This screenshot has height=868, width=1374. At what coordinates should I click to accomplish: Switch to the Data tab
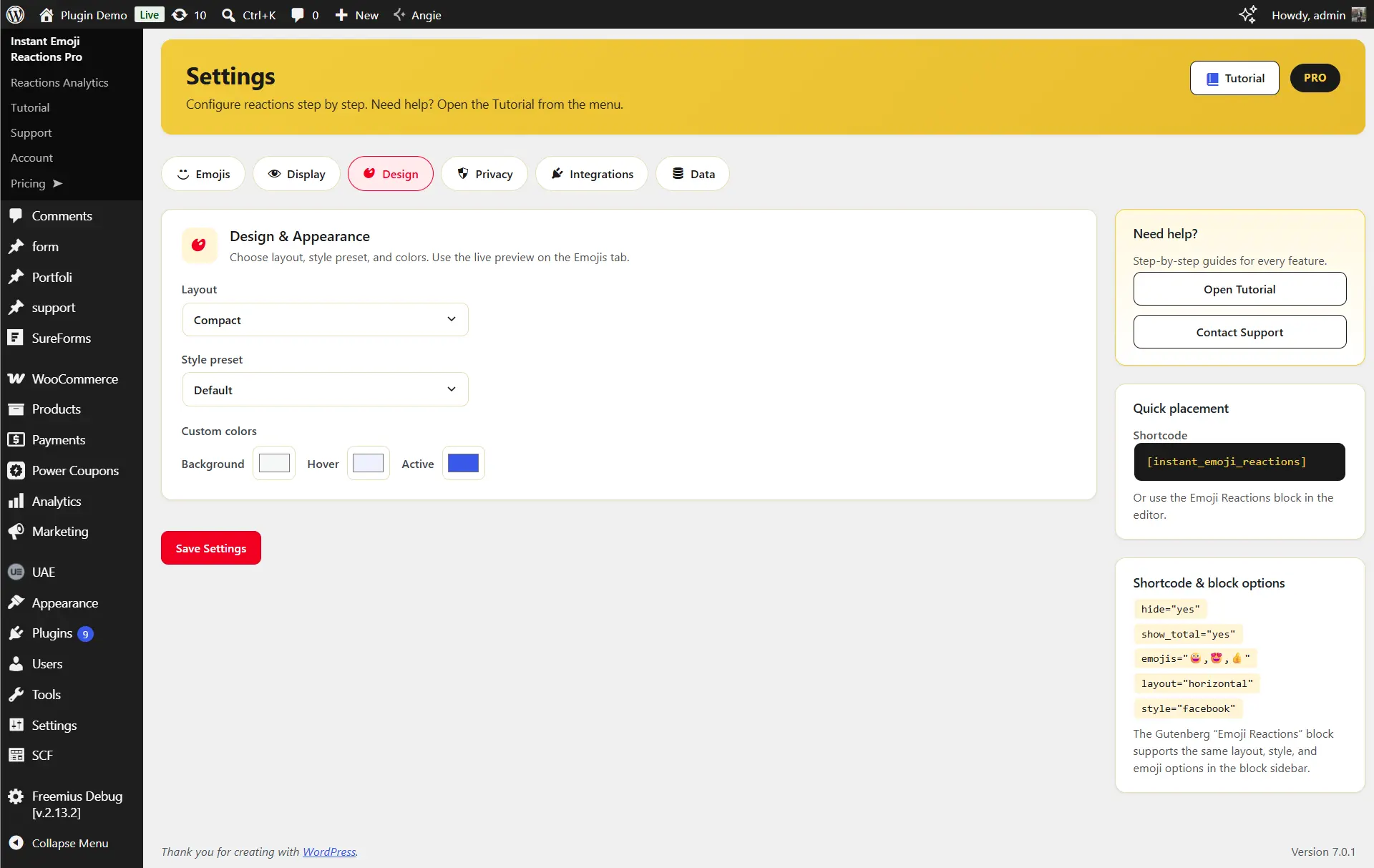693,174
